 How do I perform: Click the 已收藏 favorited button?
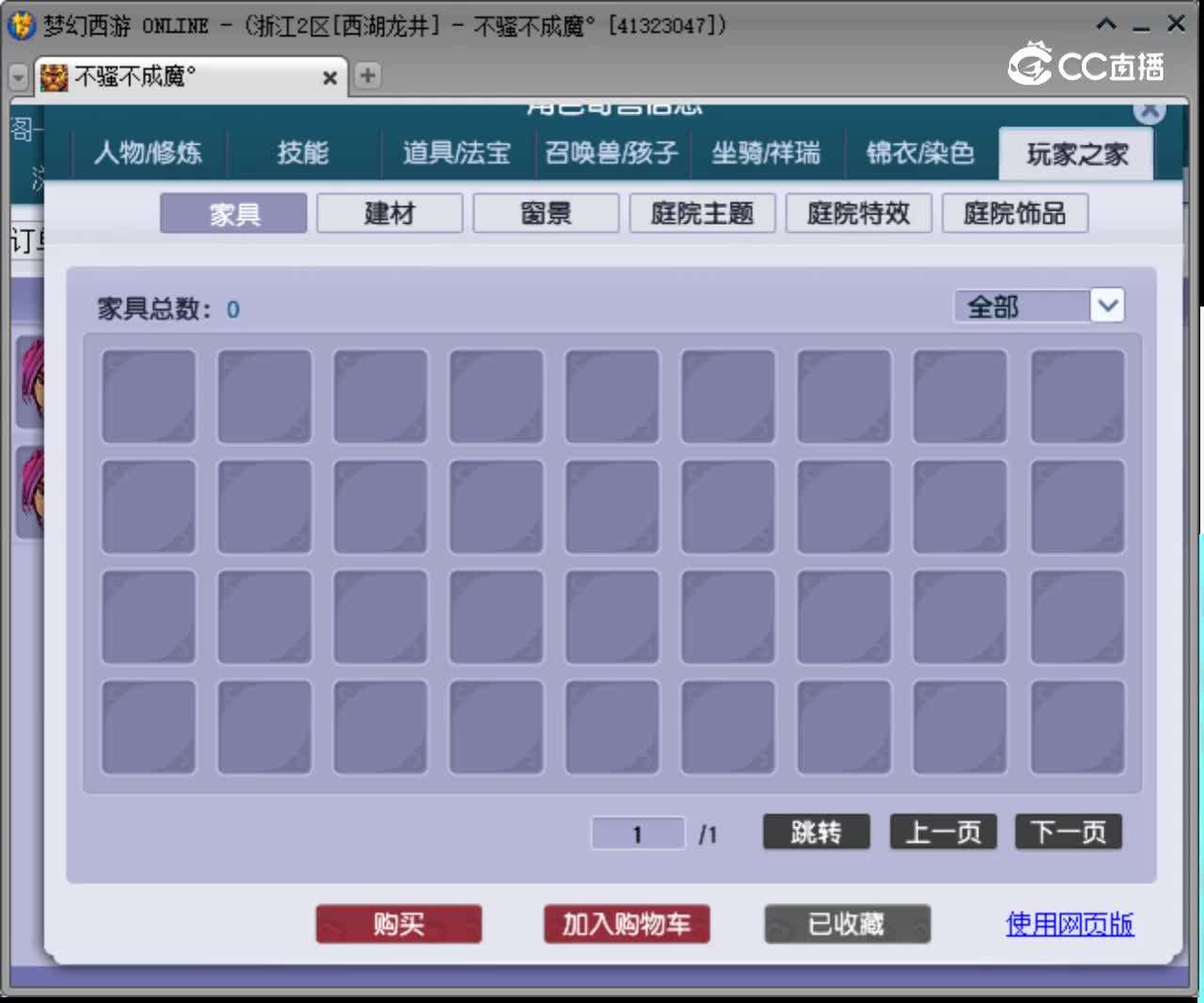pos(847,924)
